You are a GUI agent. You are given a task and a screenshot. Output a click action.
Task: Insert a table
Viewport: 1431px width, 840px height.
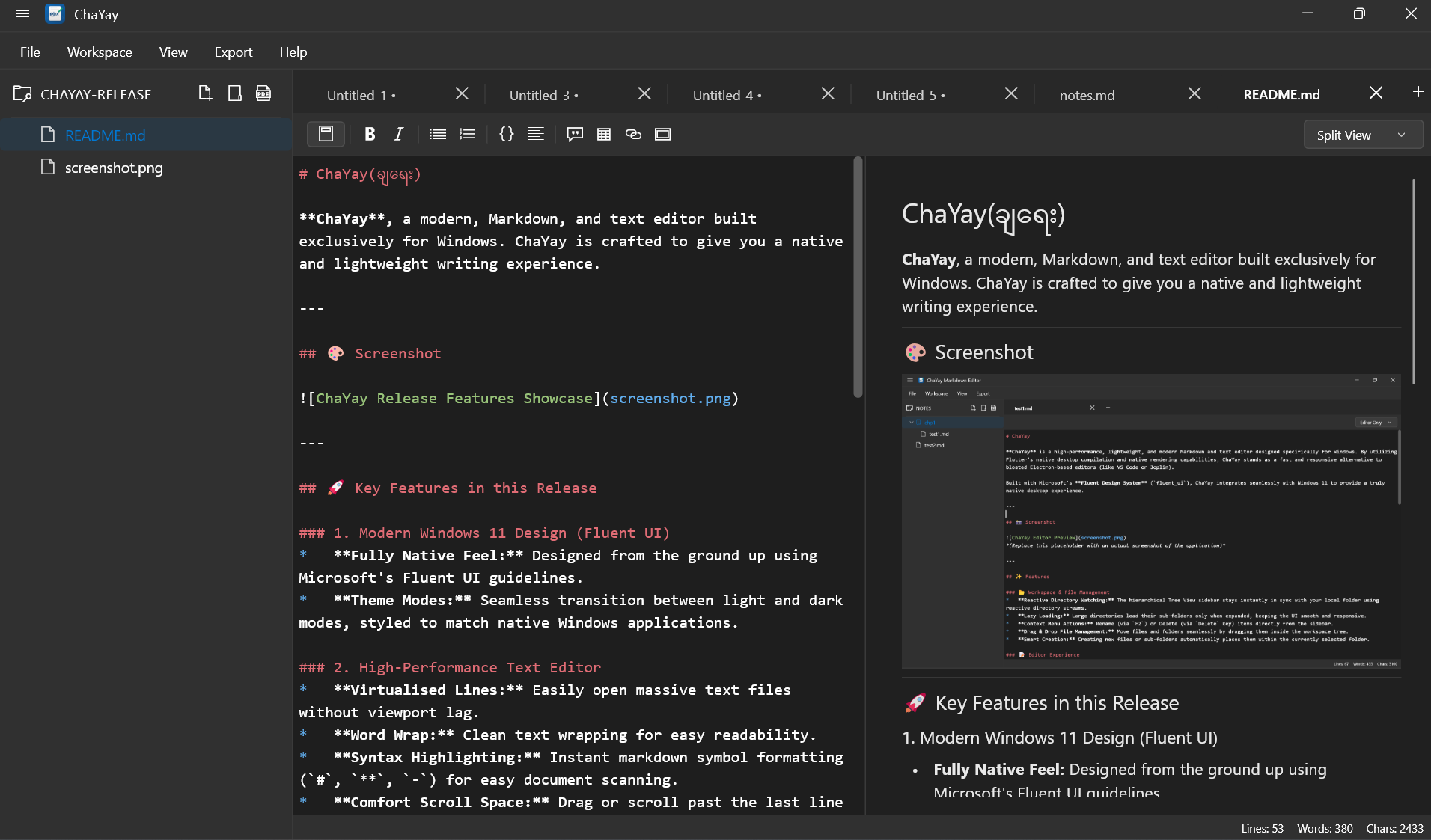coord(604,134)
